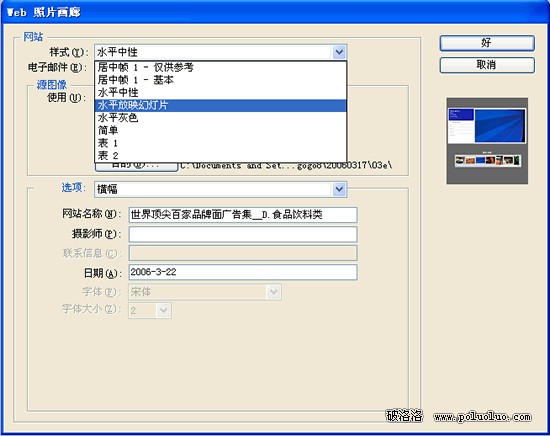Select 居中帧 1 - 仅供参考 style option

221,67
